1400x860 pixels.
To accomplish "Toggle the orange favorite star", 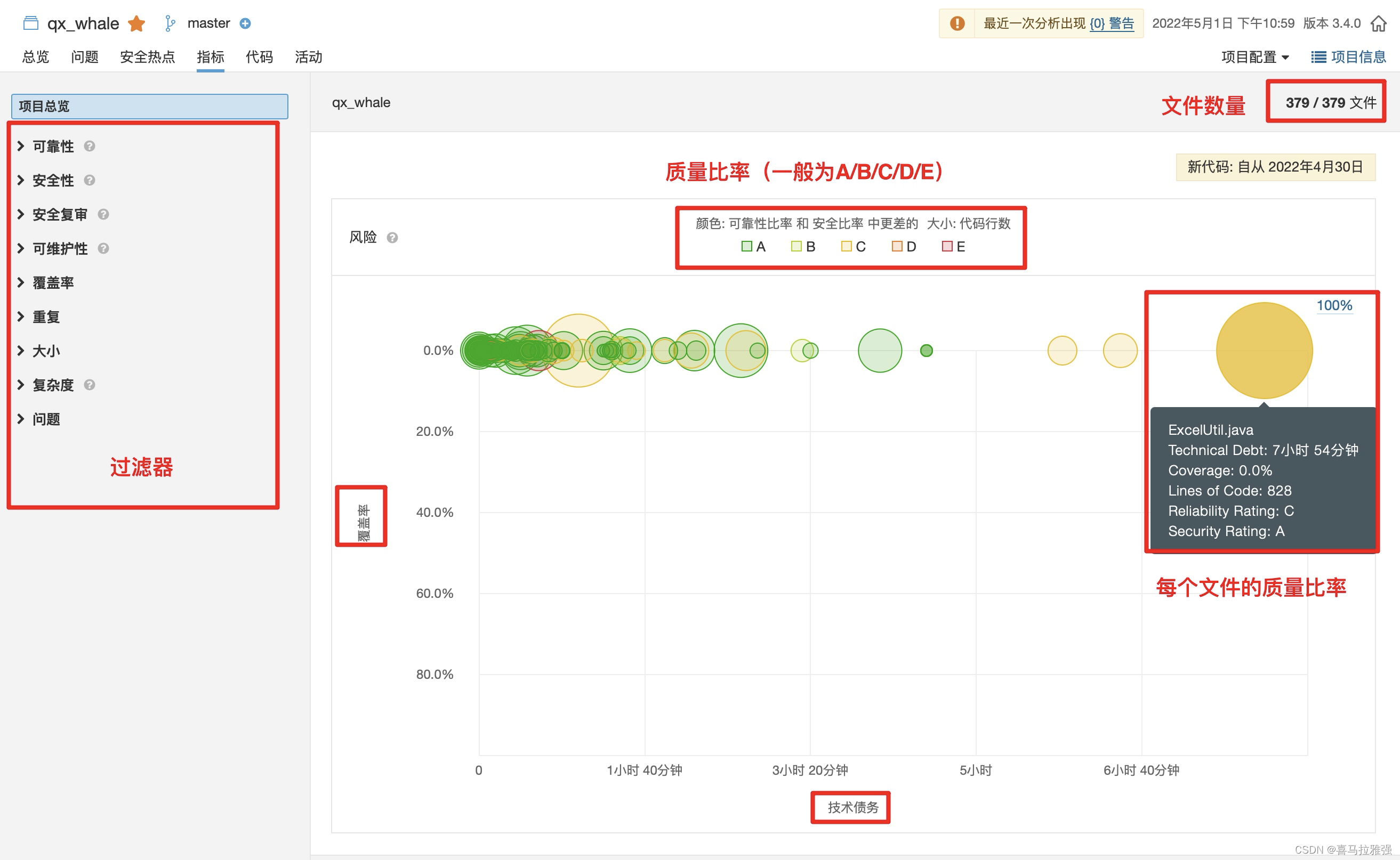I will (136, 23).
